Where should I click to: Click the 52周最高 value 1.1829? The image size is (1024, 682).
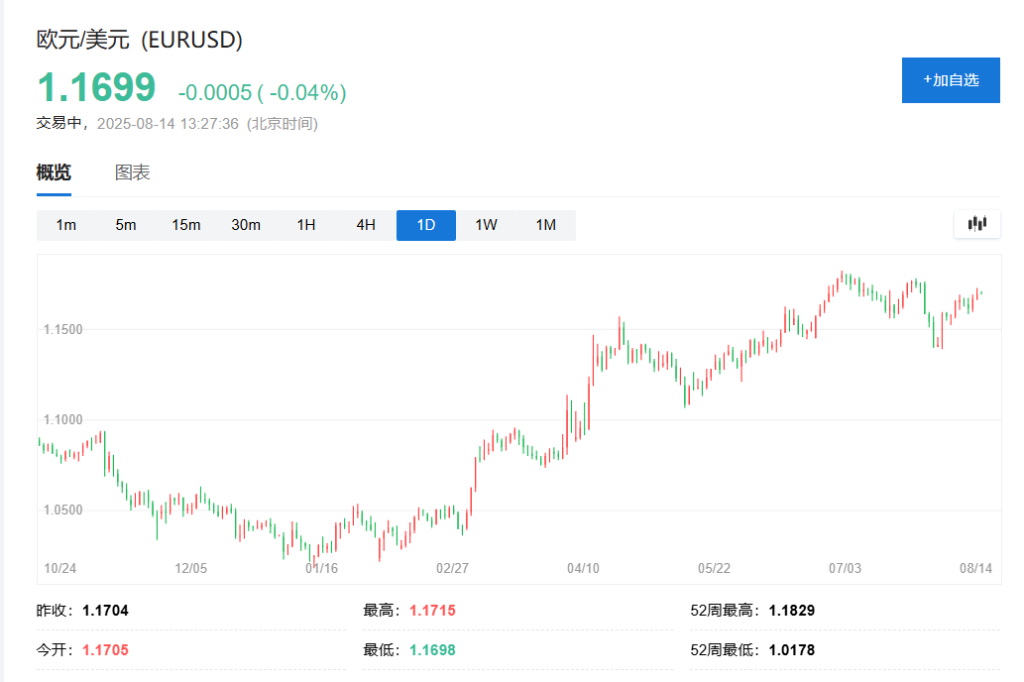[x=791, y=610]
